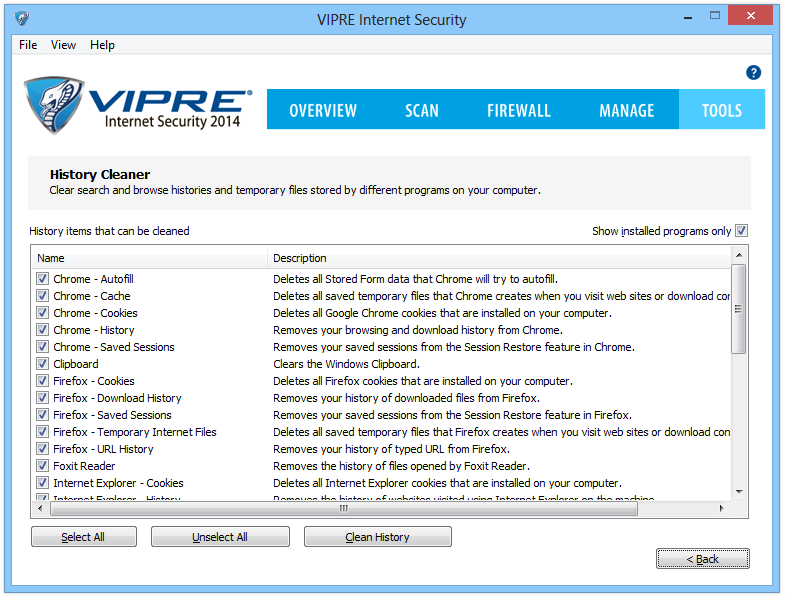
Task: Deselect the Firefox - Cookies checkbox
Action: 43,381
